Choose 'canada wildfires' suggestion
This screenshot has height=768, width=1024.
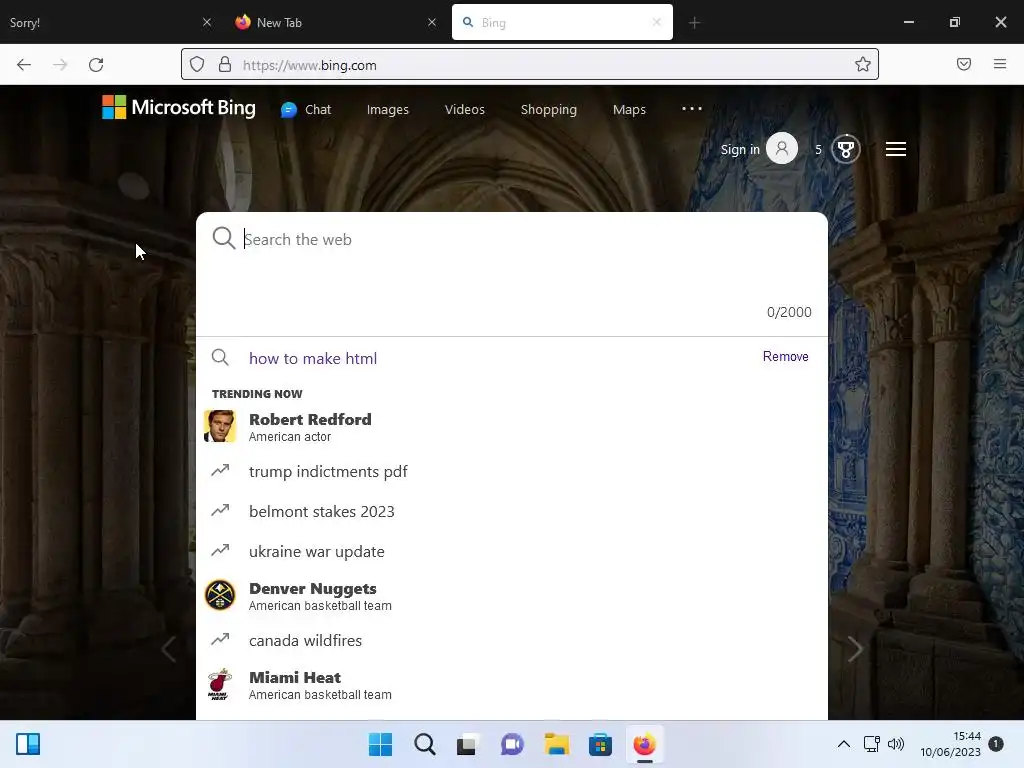point(512,641)
